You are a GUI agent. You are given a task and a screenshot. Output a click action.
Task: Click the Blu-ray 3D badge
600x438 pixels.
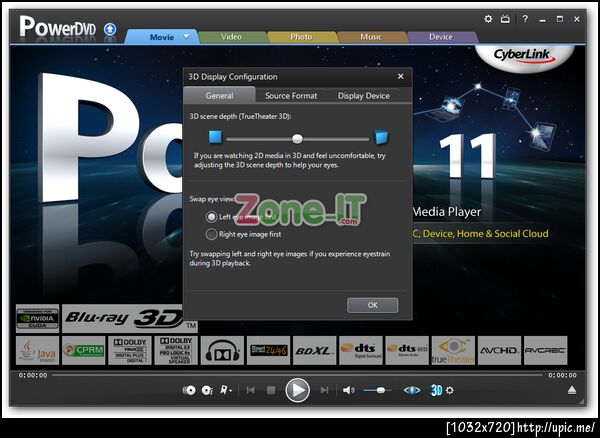129,318
